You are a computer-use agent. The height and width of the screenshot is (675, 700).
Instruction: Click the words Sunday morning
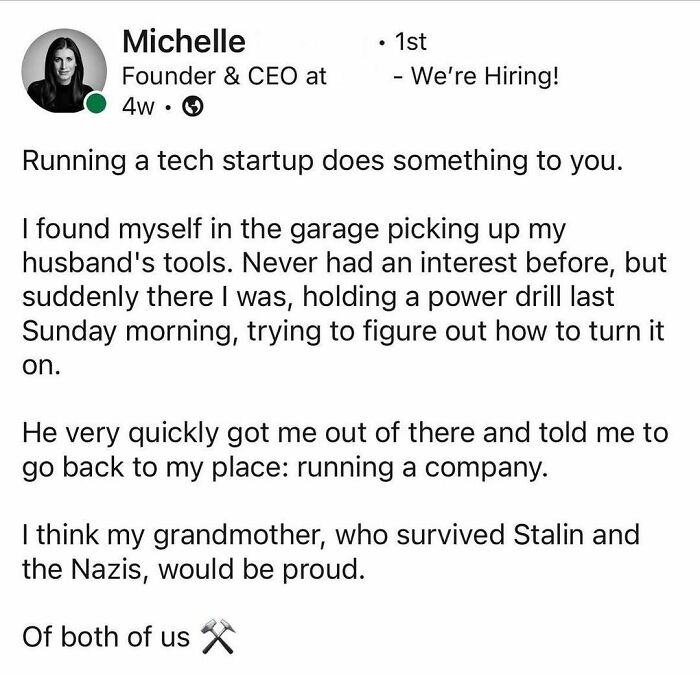point(127,332)
